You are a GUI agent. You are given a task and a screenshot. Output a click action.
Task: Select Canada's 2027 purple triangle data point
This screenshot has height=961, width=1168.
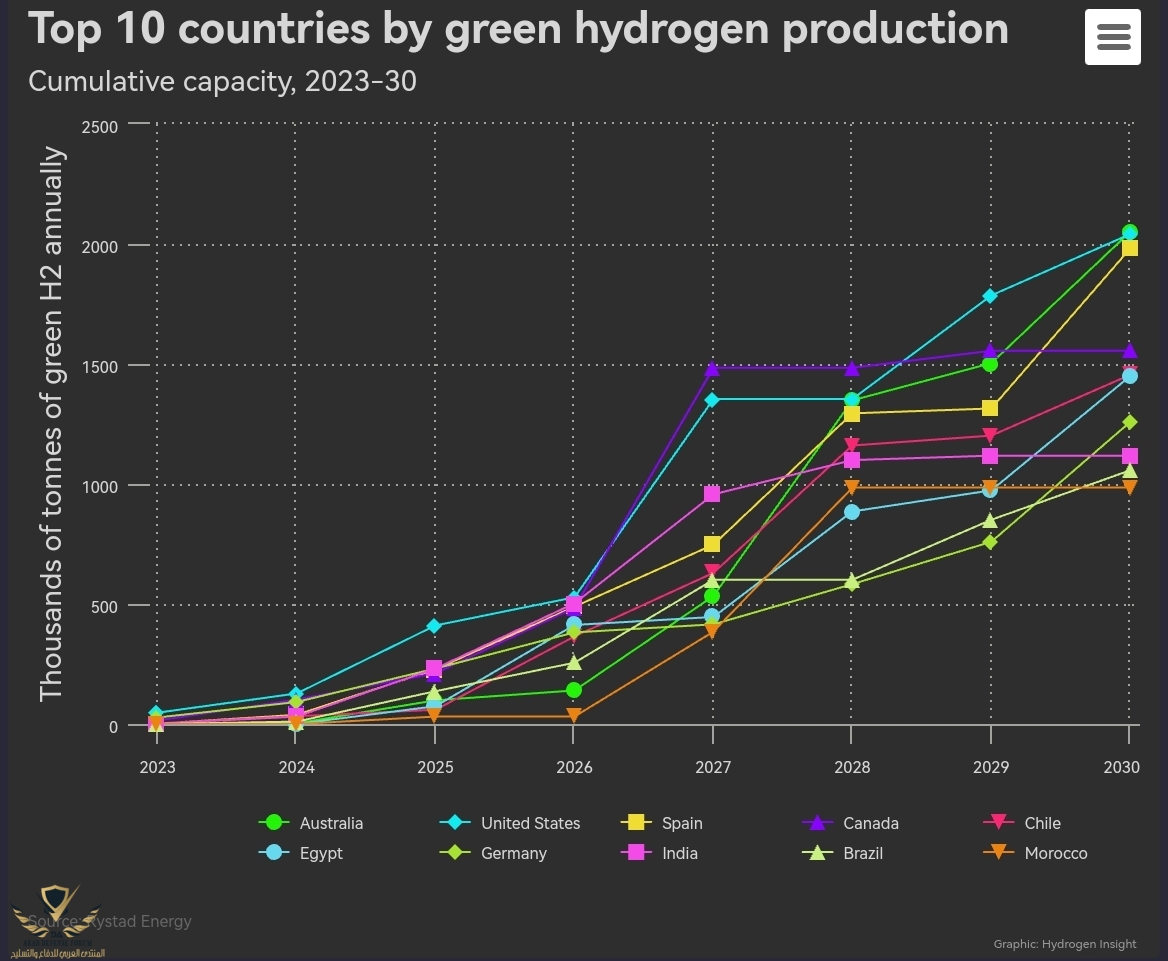point(712,368)
